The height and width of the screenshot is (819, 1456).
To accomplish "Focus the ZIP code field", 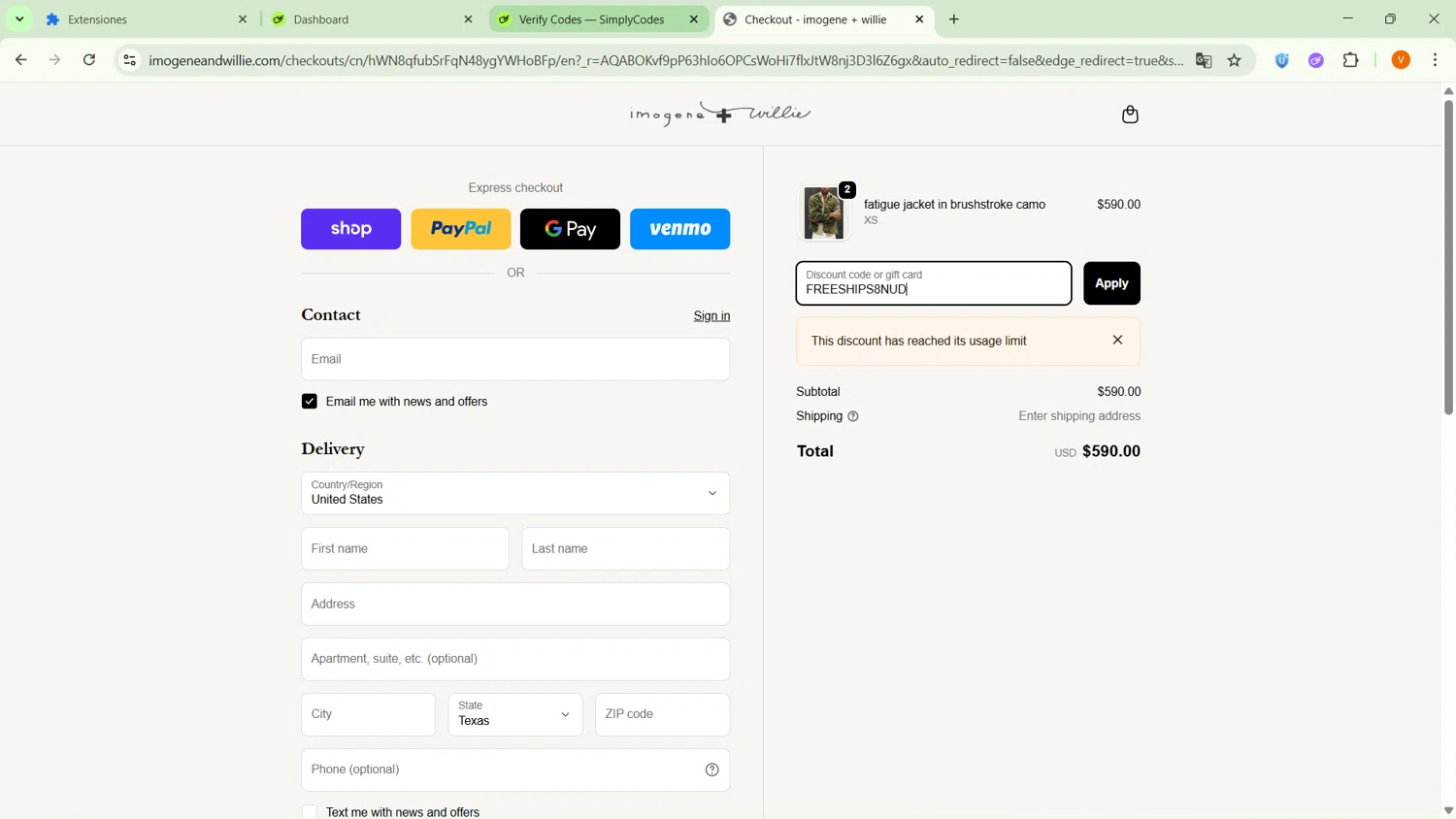I will 662,714.
